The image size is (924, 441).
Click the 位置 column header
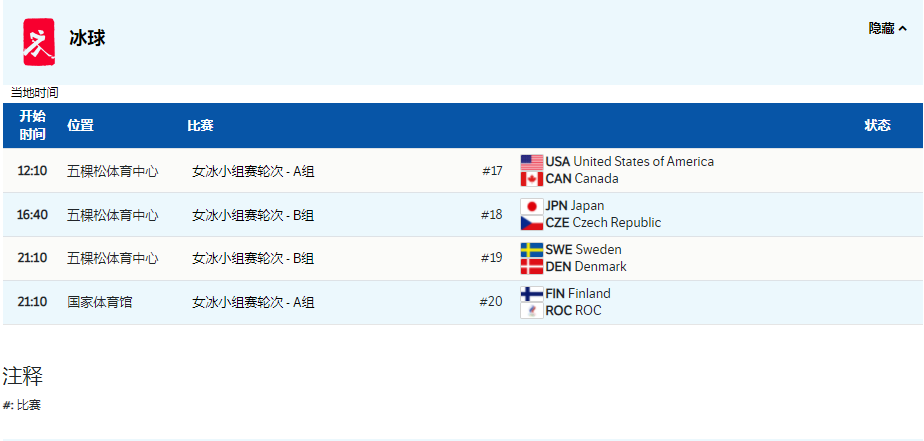tap(80, 126)
